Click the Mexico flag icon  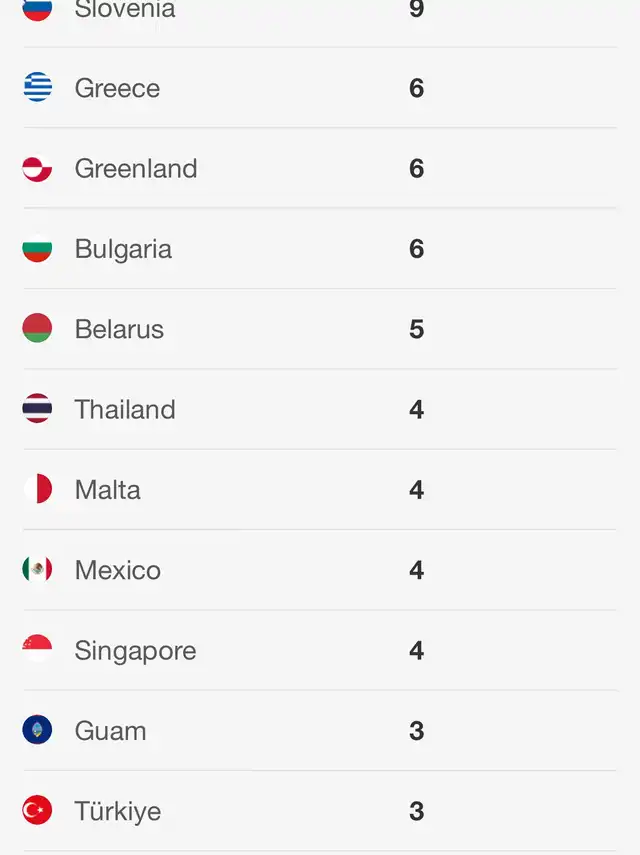(37, 569)
